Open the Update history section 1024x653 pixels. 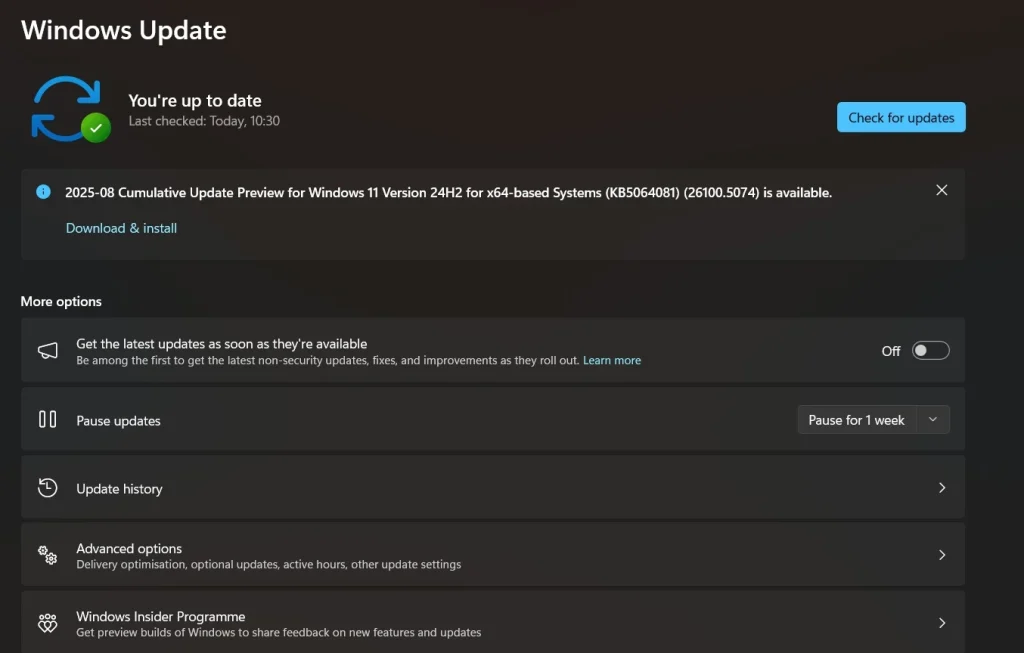(x=119, y=489)
